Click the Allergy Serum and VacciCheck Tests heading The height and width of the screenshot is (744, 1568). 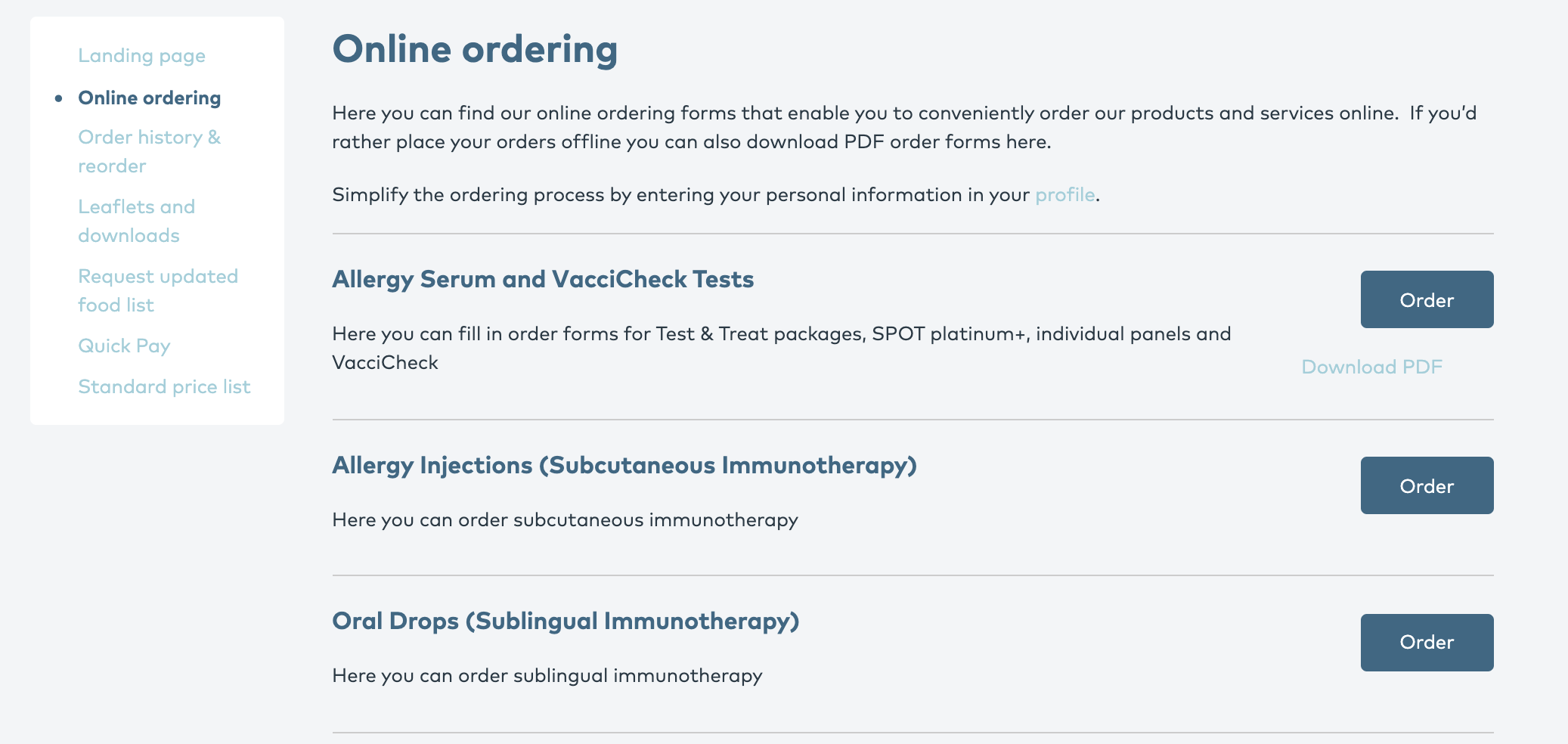[543, 280]
